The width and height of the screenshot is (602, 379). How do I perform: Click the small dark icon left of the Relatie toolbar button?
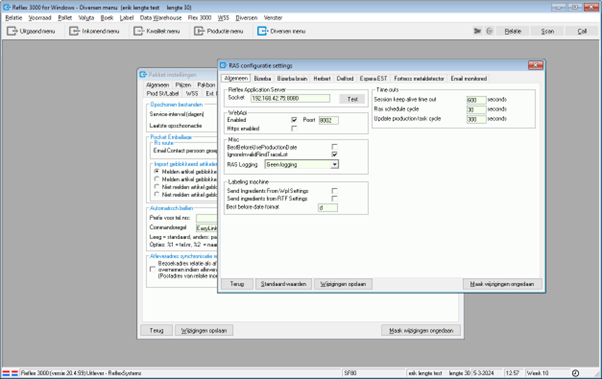click(x=477, y=31)
